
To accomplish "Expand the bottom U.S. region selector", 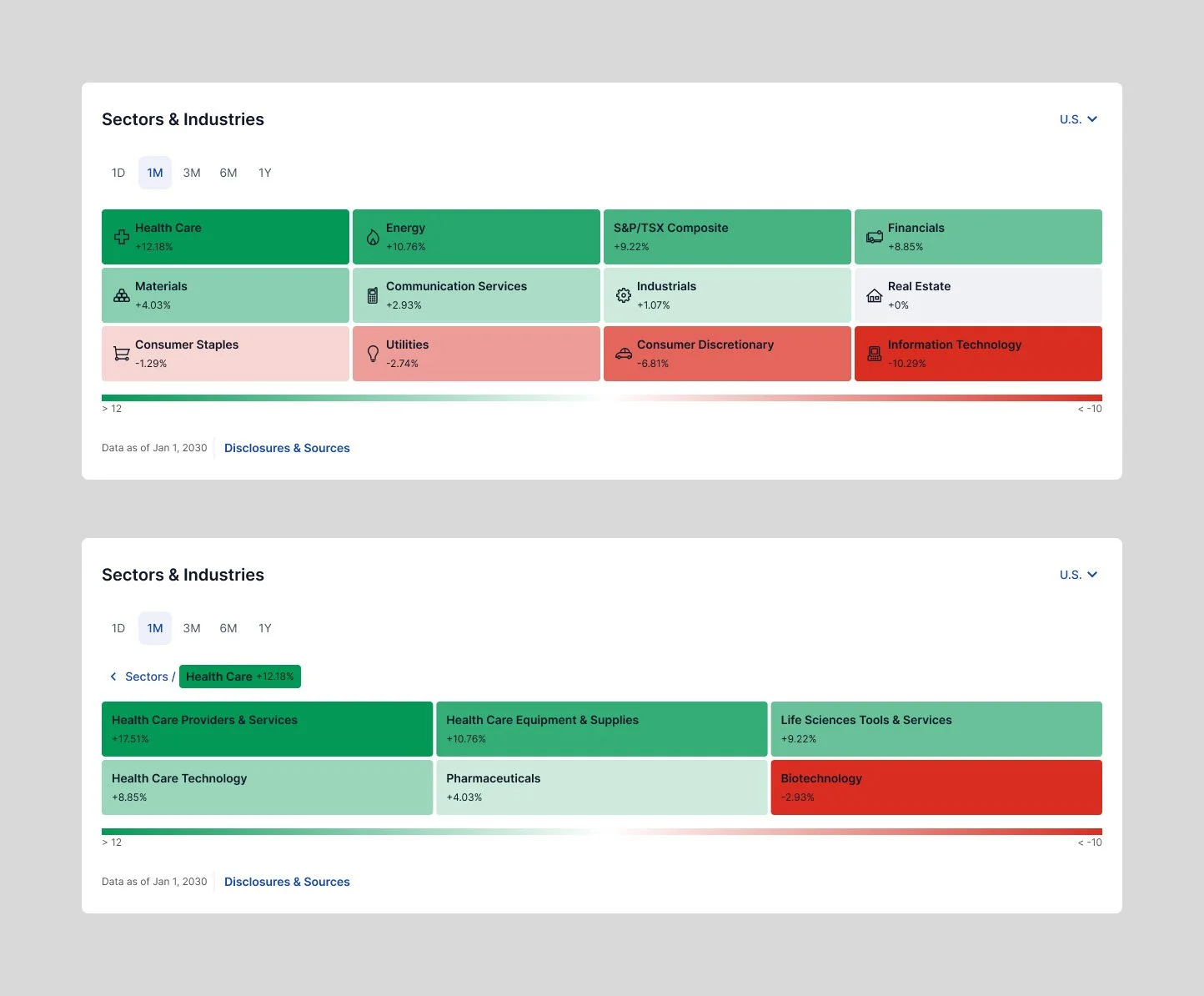I will tap(1078, 575).
